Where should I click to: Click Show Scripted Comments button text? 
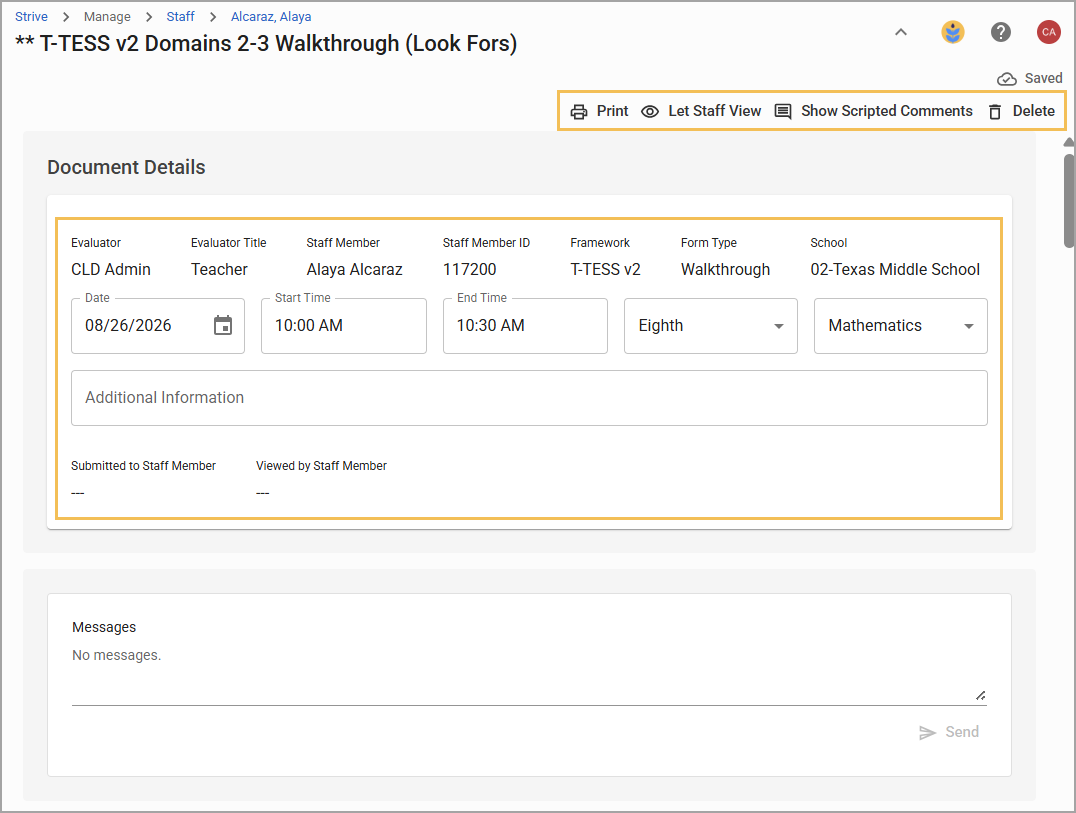[x=887, y=111]
